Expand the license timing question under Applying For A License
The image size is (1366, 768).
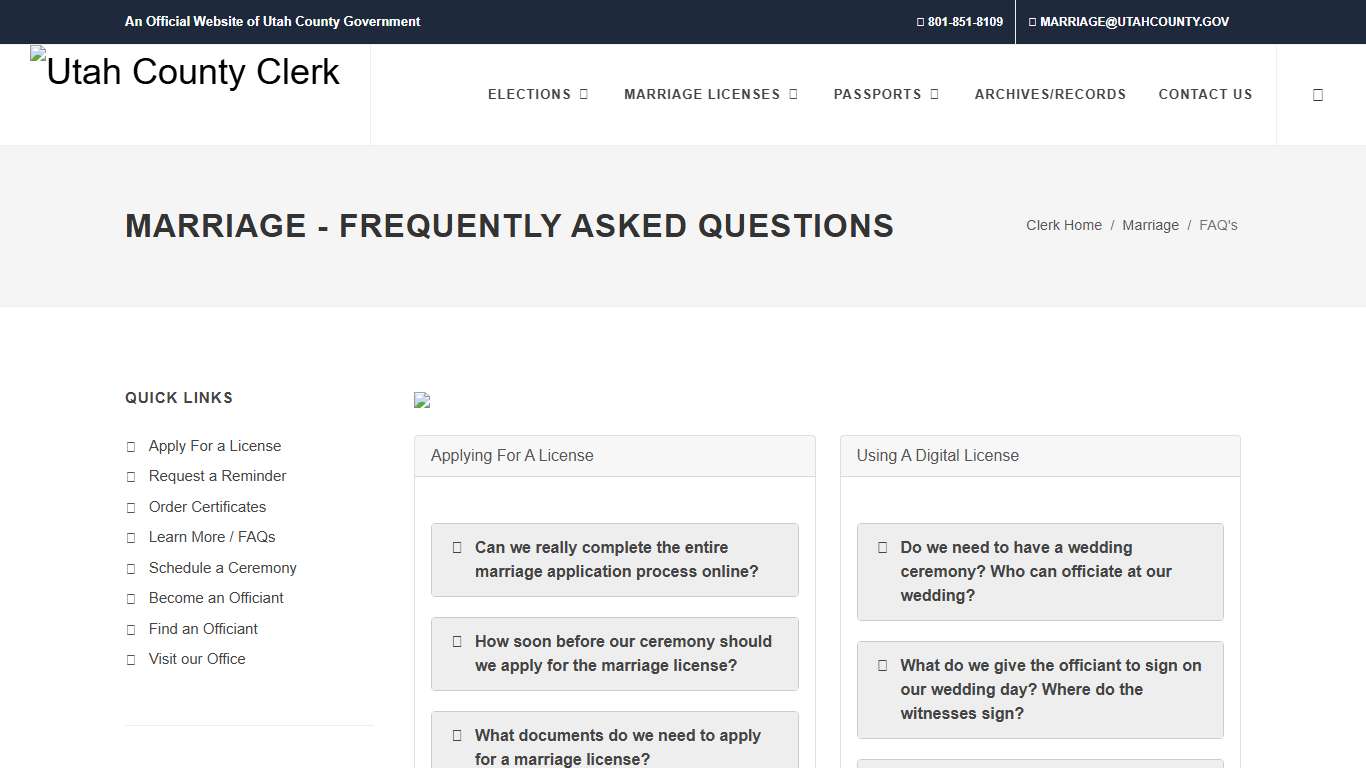pyautogui.click(x=614, y=653)
